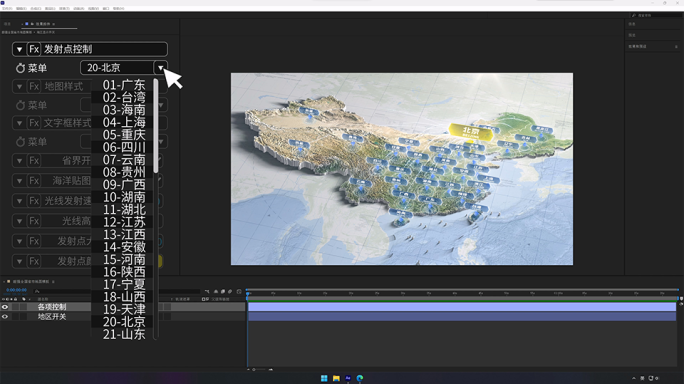684x384 pixels.
Task: Click the Fx icon of the 海洋贴图 effect
Action: [34, 181]
